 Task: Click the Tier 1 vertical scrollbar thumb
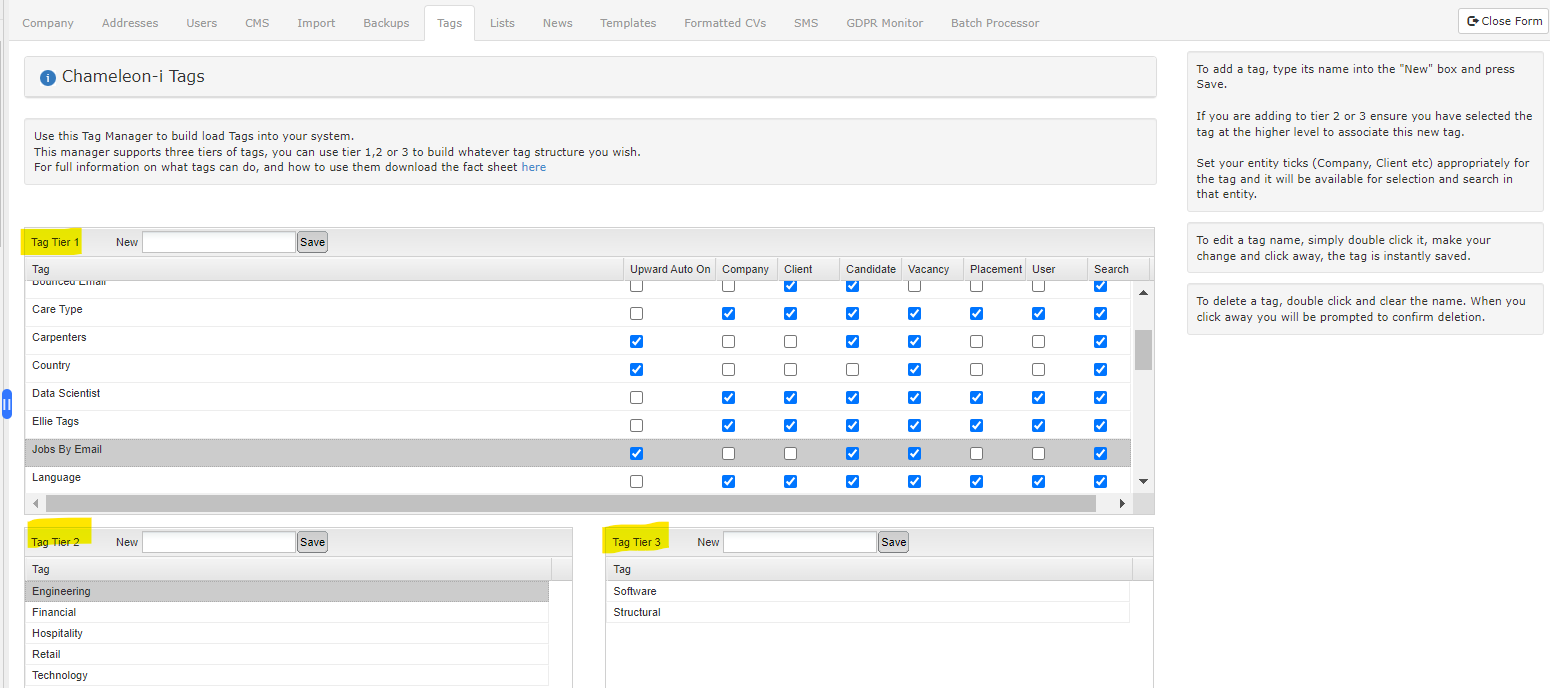coord(1143,350)
